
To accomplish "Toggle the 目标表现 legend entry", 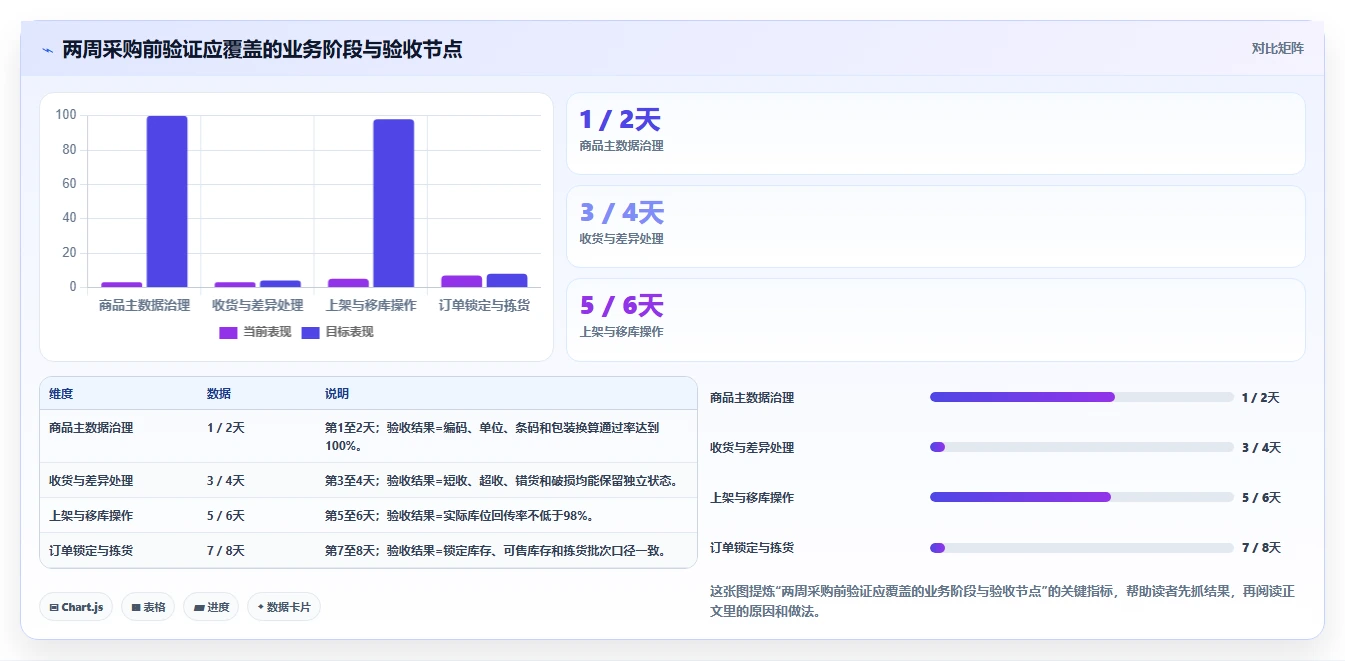I will (337, 332).
